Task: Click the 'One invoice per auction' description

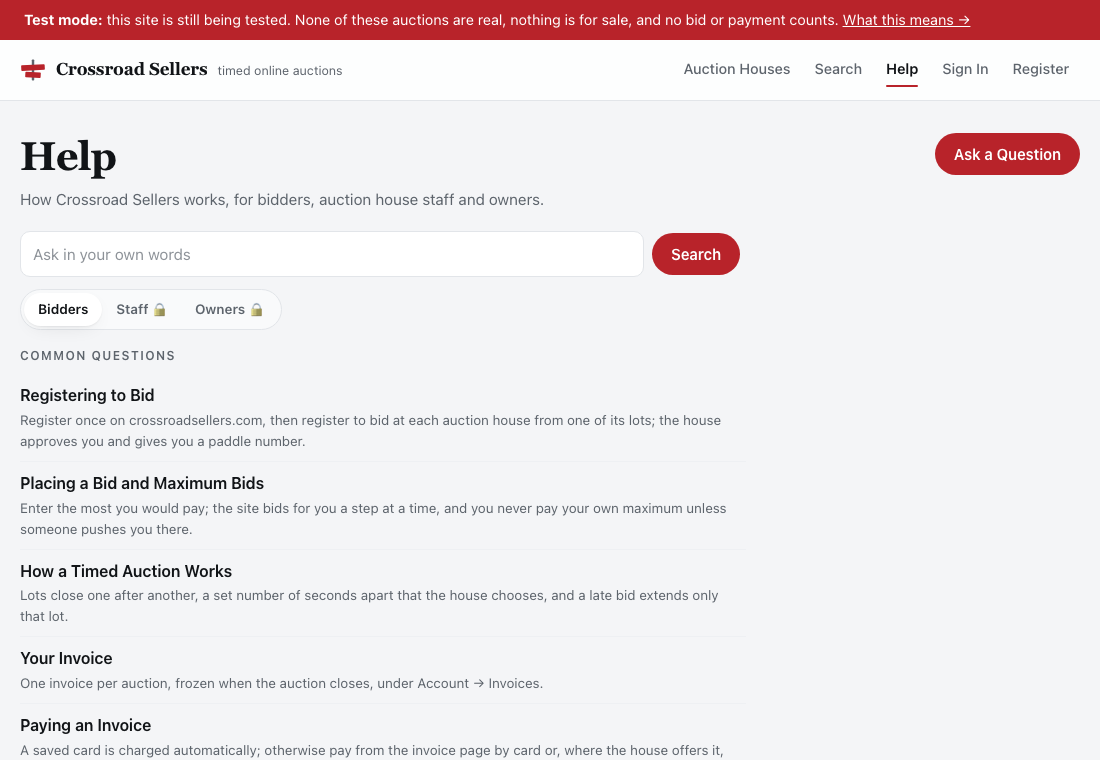Action: [281, 684]
